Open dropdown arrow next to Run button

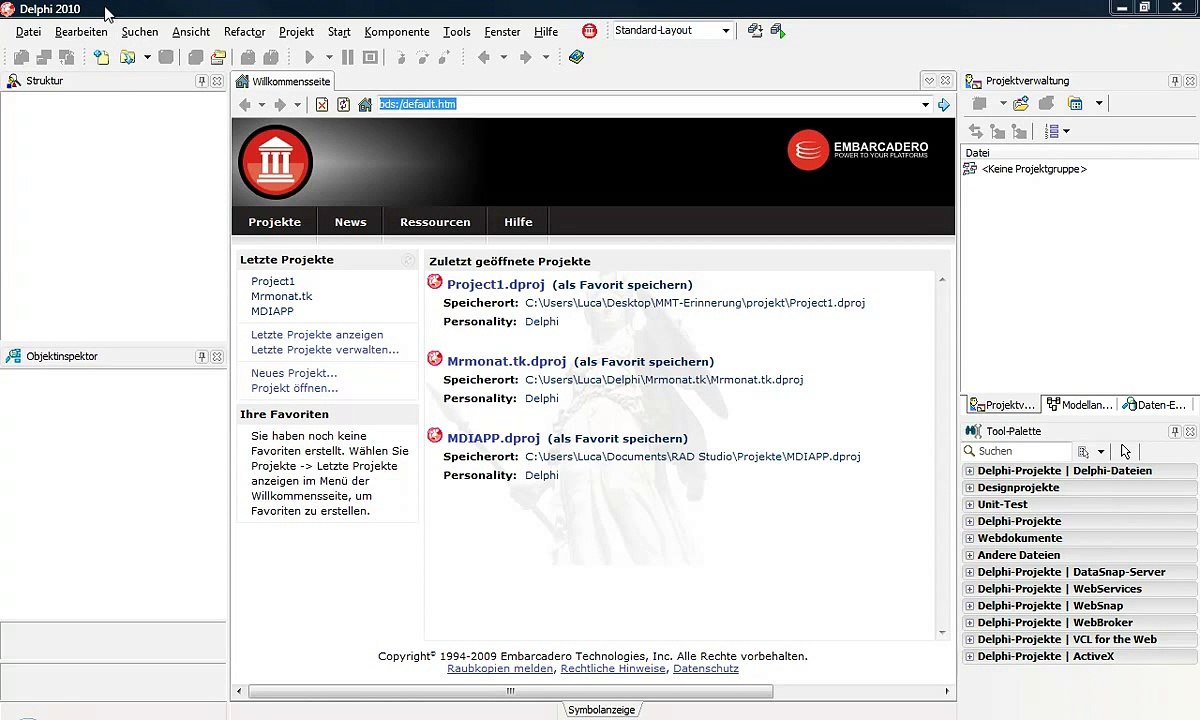click(x=328, y=57)
